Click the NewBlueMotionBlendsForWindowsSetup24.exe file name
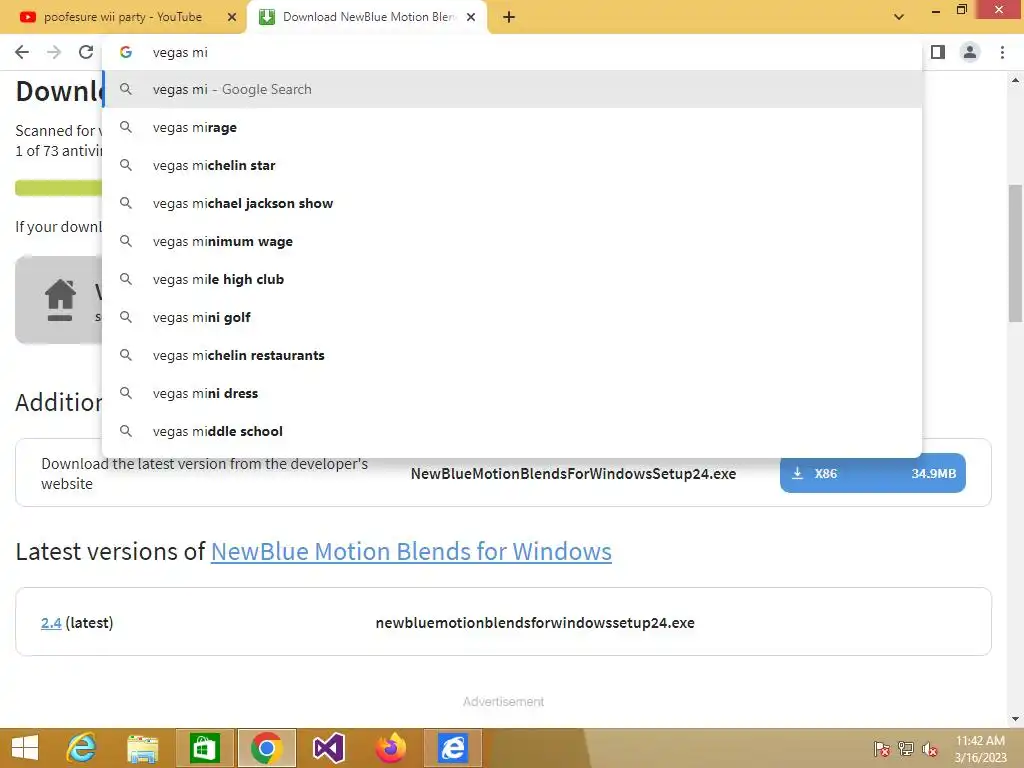The image size is (1024, 768). [573, 474]
